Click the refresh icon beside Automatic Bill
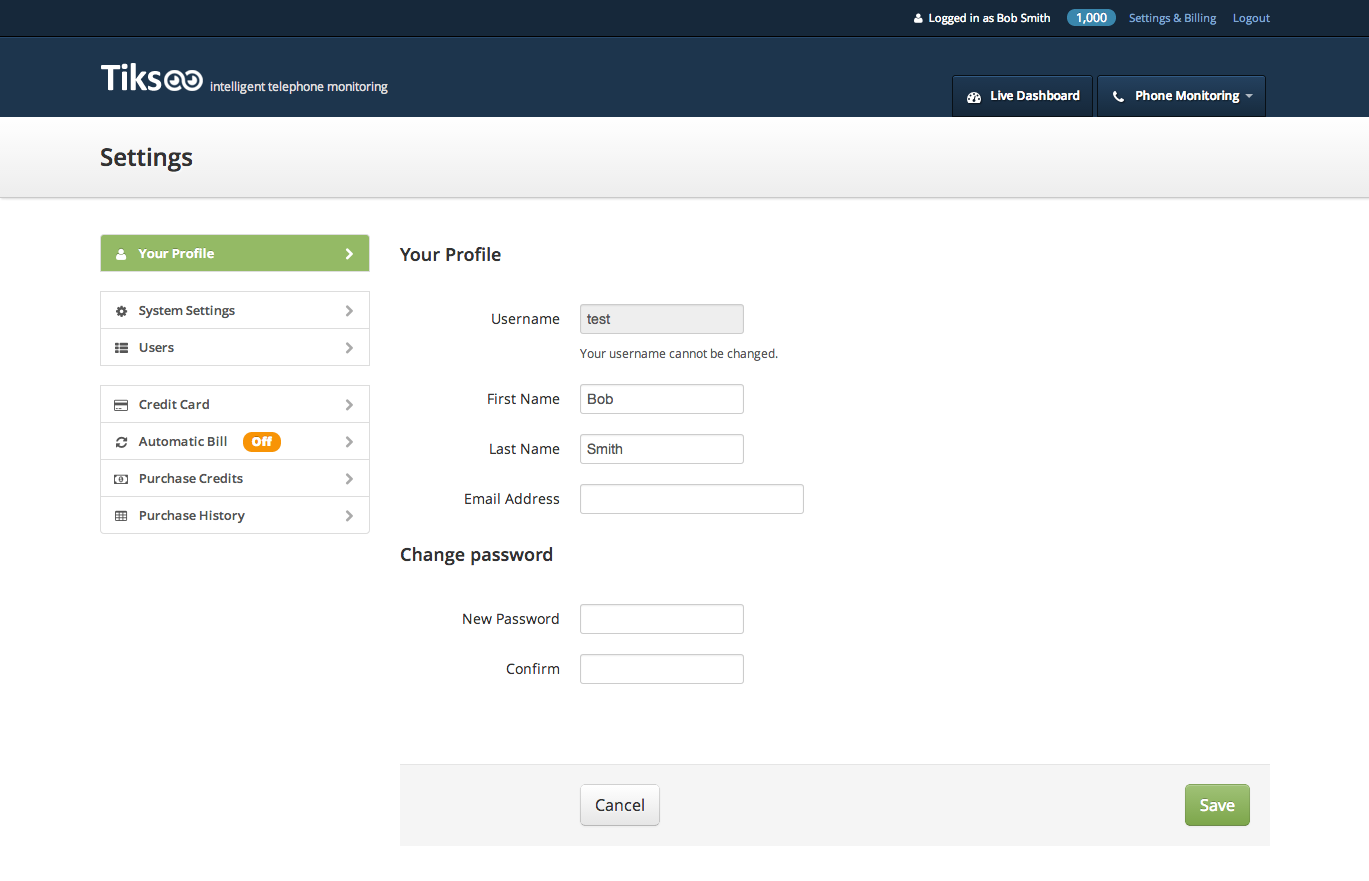1369x881 pixels. (x=121, y=442)
